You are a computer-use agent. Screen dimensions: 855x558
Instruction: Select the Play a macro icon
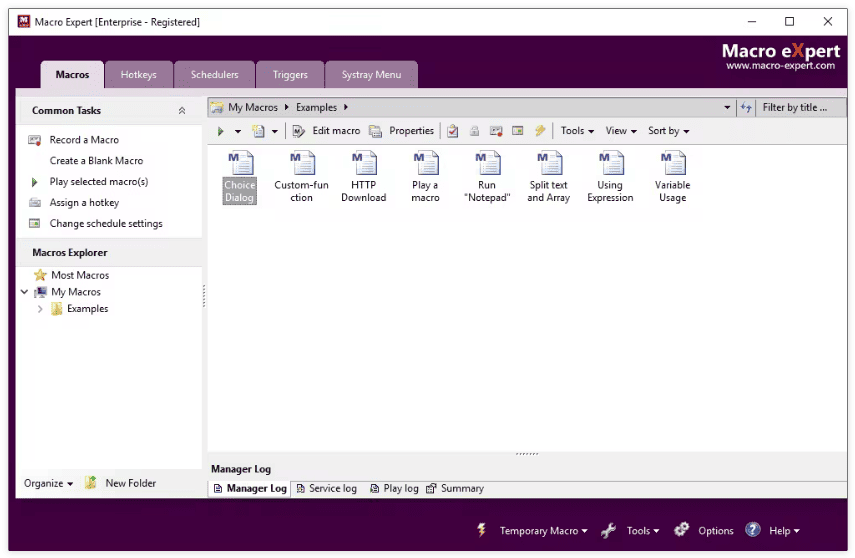tap(425, 177)
